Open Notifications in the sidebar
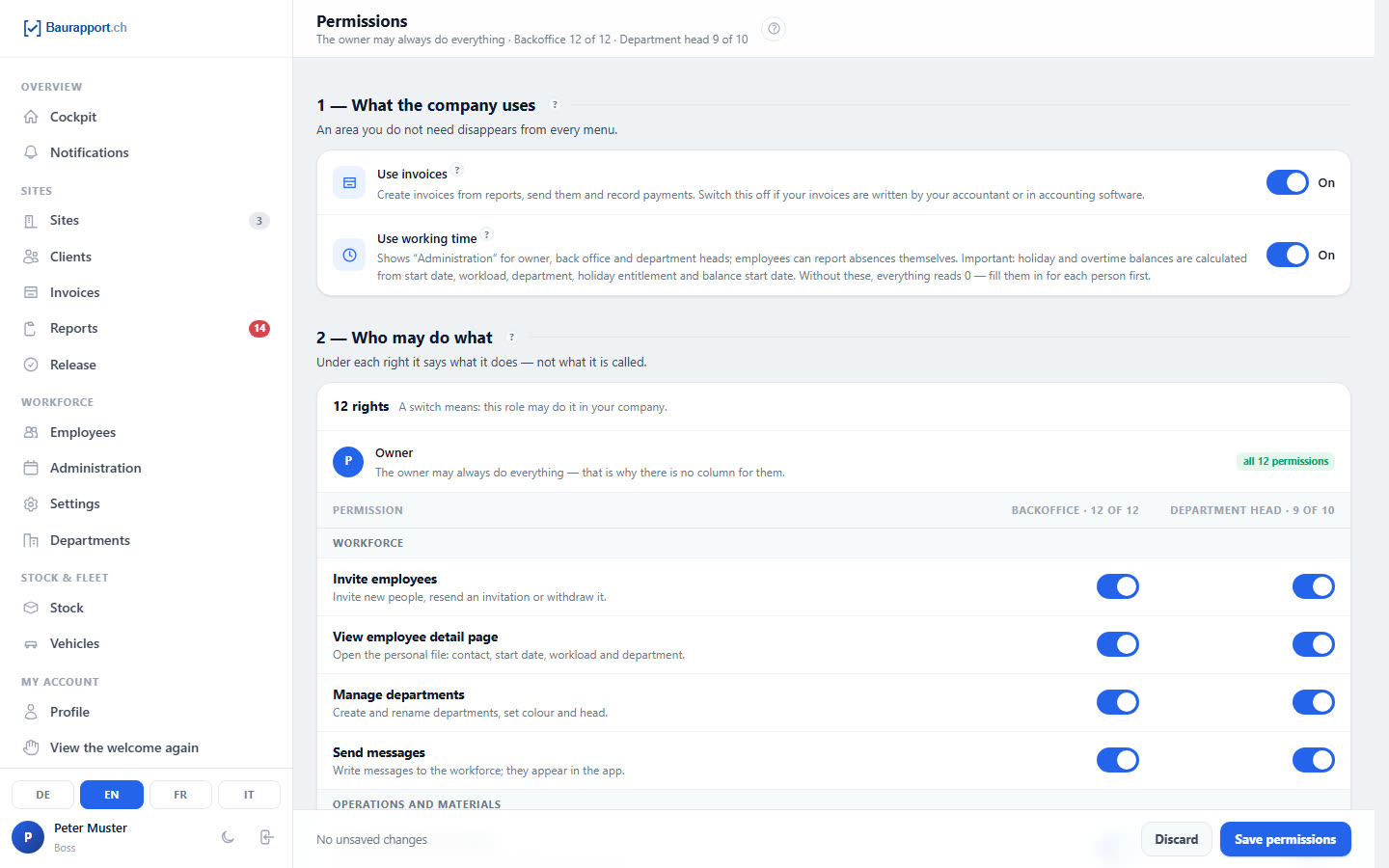The height and width of the screenshot is (868, 1389). (147, 152)
